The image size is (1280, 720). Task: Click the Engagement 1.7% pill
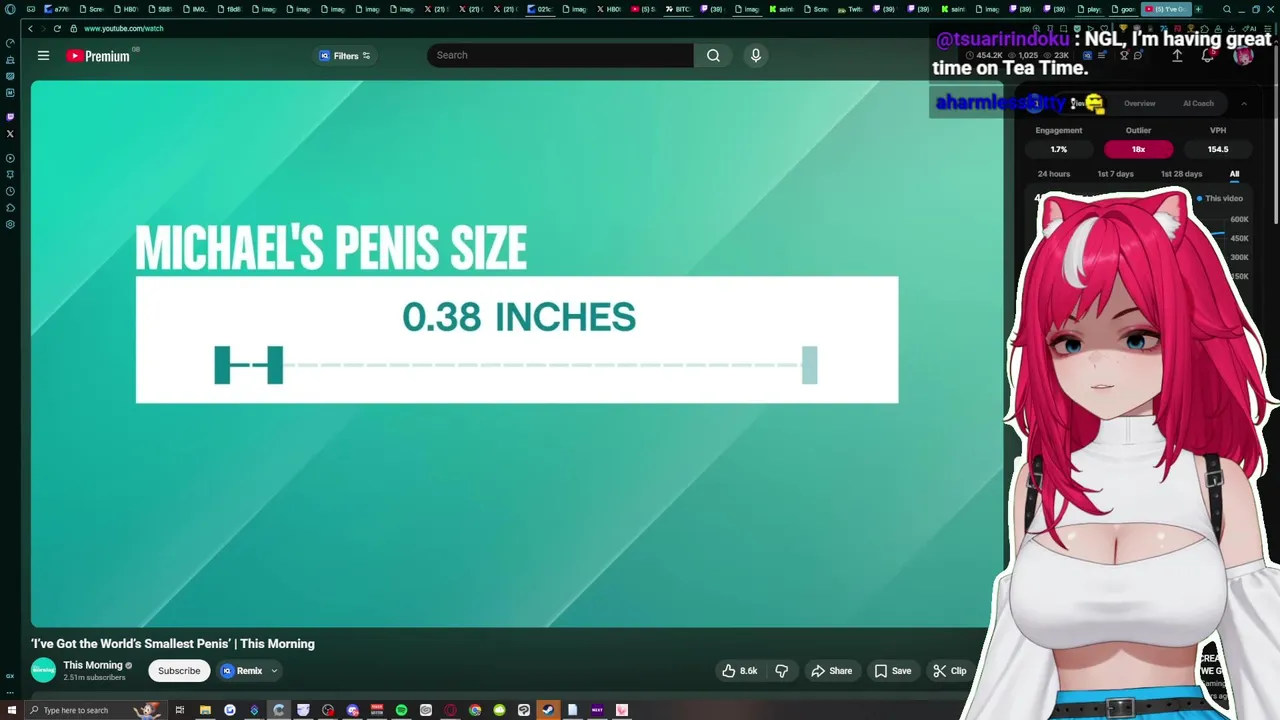pyautogui.click(x=1058, y=149)
